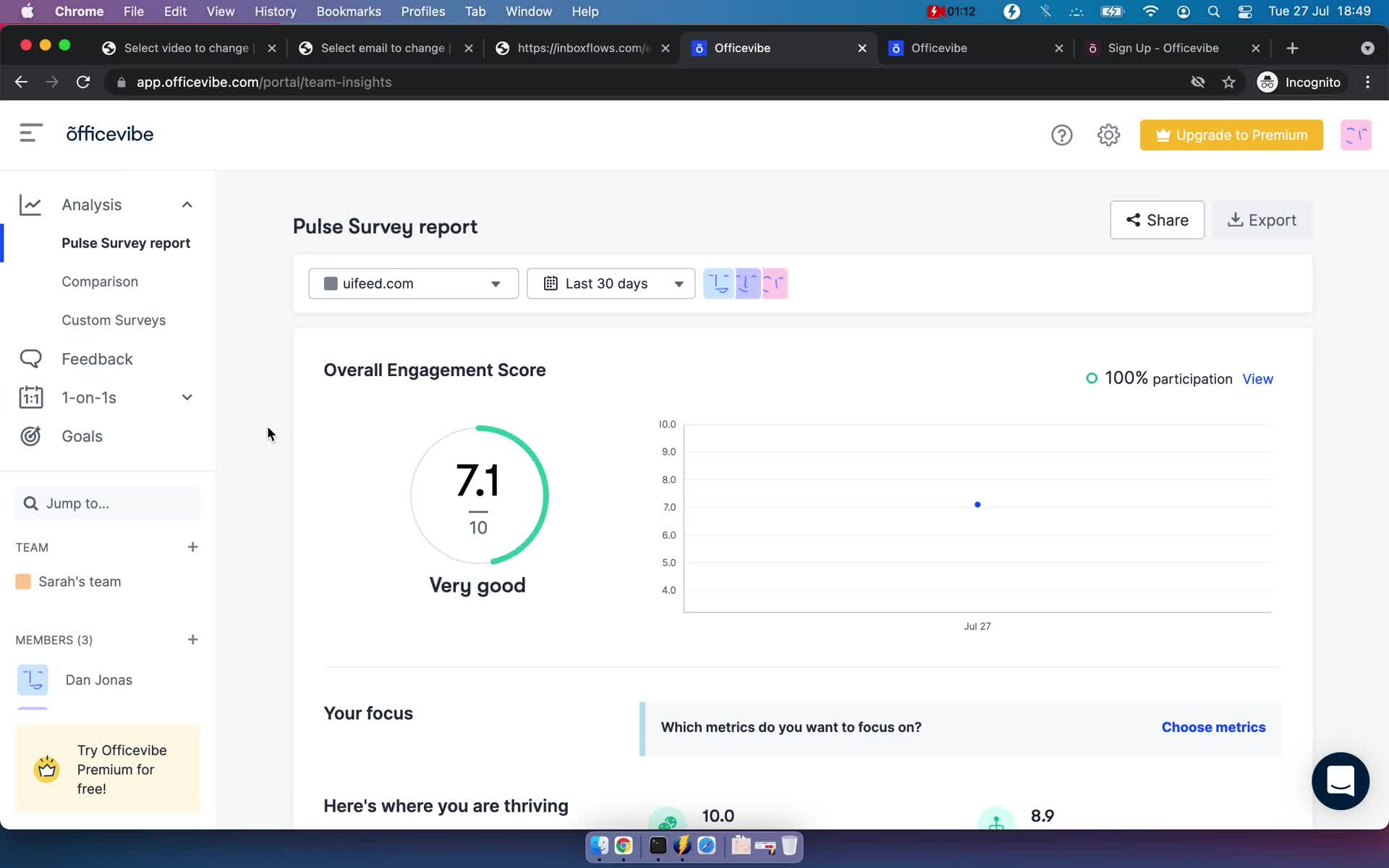Open the macOS Control Center
Viewport: 1389px width, 868px height.
tap(1245, 12)
